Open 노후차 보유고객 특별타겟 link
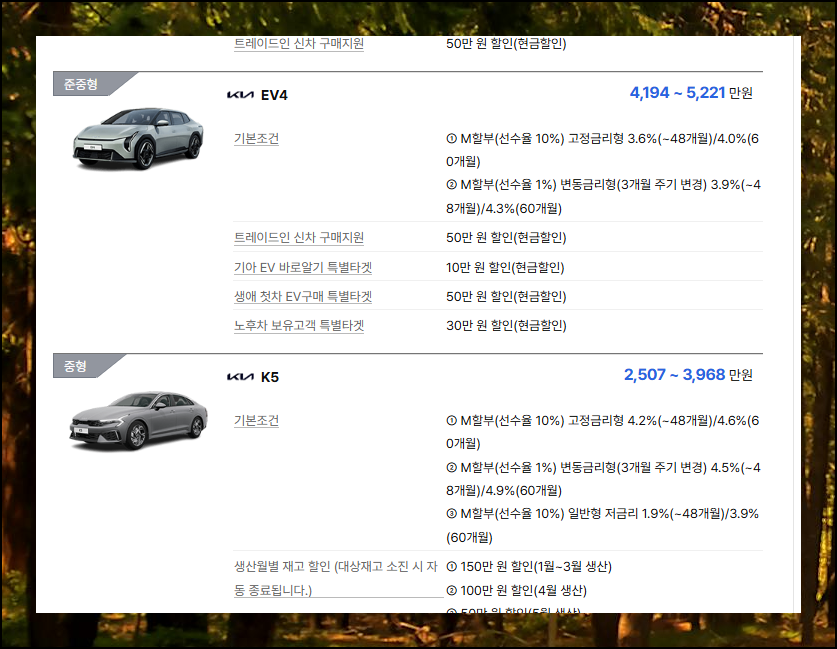Viewport: 837px width, 649px height. (299, 326)
